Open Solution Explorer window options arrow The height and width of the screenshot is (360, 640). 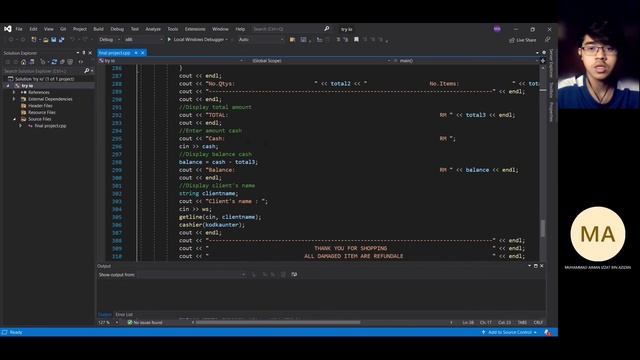click(x=78, y=53)
